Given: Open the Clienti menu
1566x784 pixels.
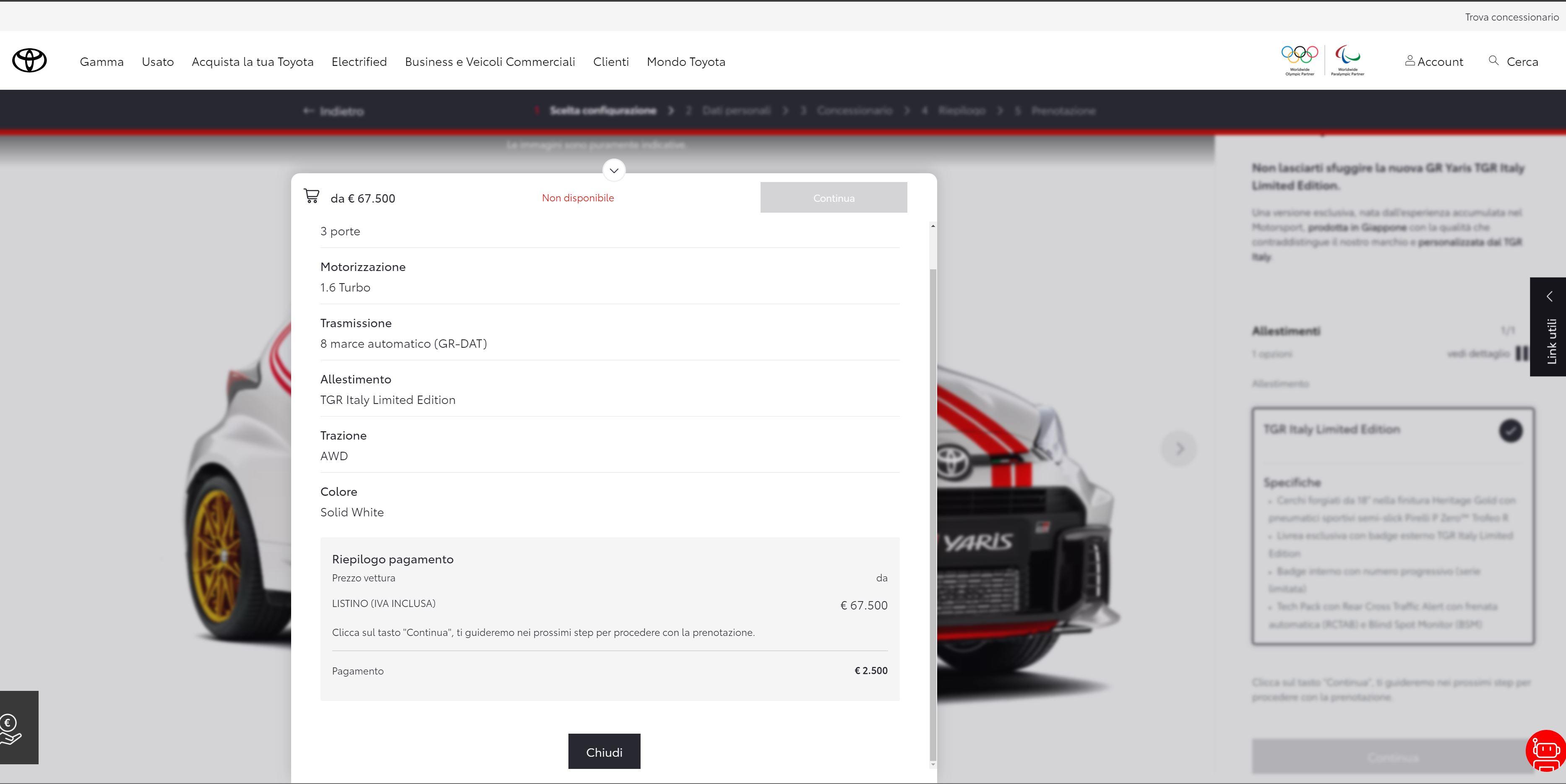Looking at the screenshot, I should coord(611,61).
